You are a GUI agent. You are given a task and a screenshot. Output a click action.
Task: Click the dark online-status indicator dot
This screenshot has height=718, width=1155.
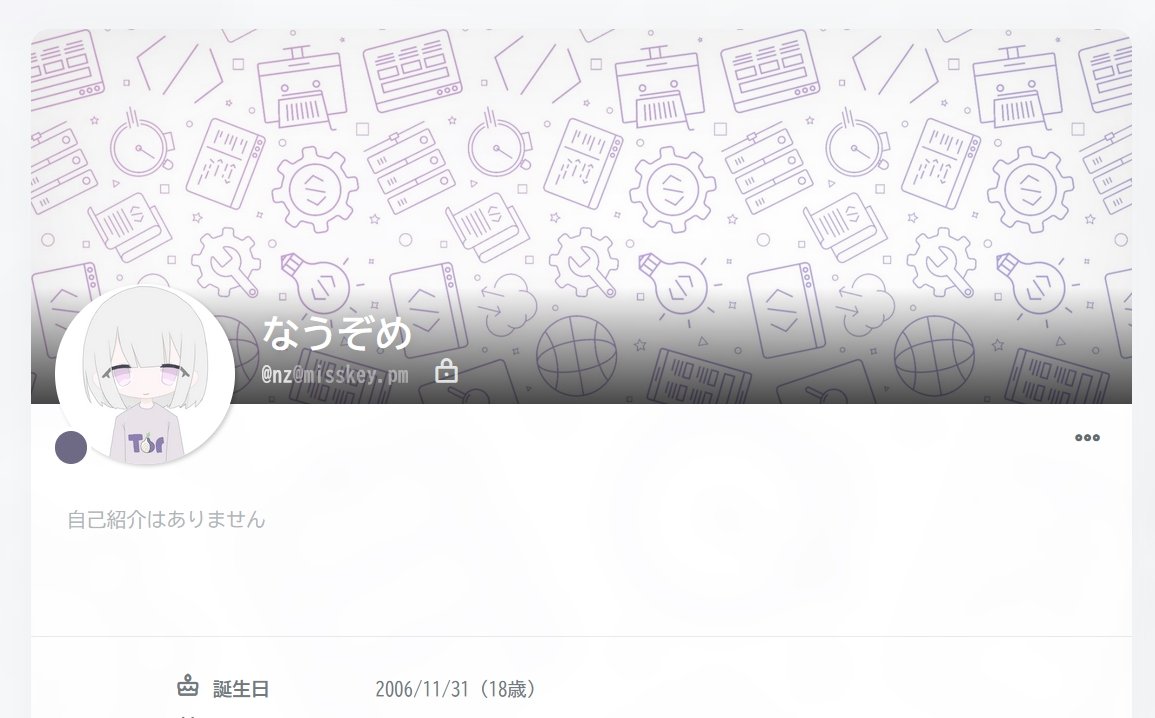tap(71, 448)
